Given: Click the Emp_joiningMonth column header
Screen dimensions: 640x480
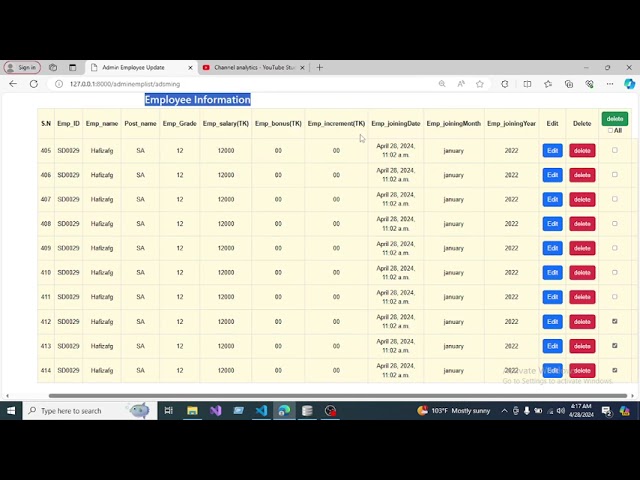Looking at the screenshot, I should tap(453, 123).
